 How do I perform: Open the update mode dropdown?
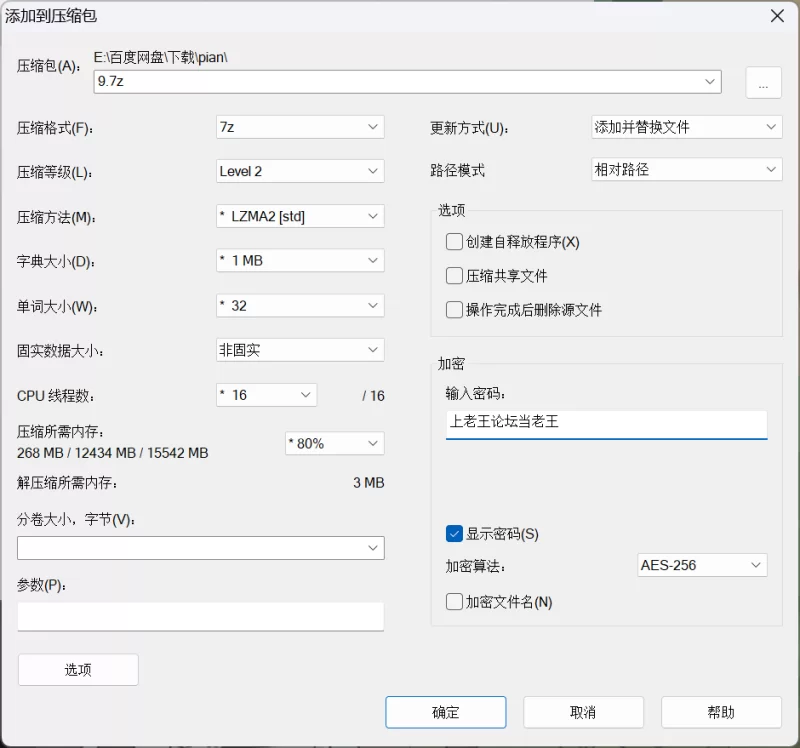(x=687, y=127)
